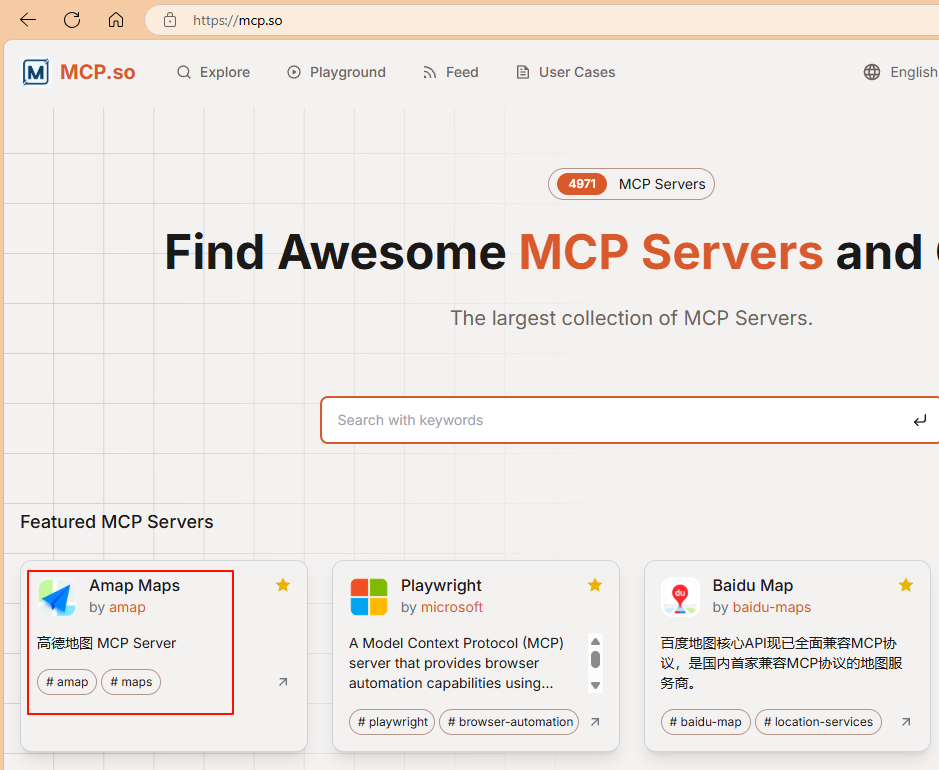Click the Baidu Map description starting 百度地图核心API
The height and width of the screenshot is (770, 939).
point(782,663)
